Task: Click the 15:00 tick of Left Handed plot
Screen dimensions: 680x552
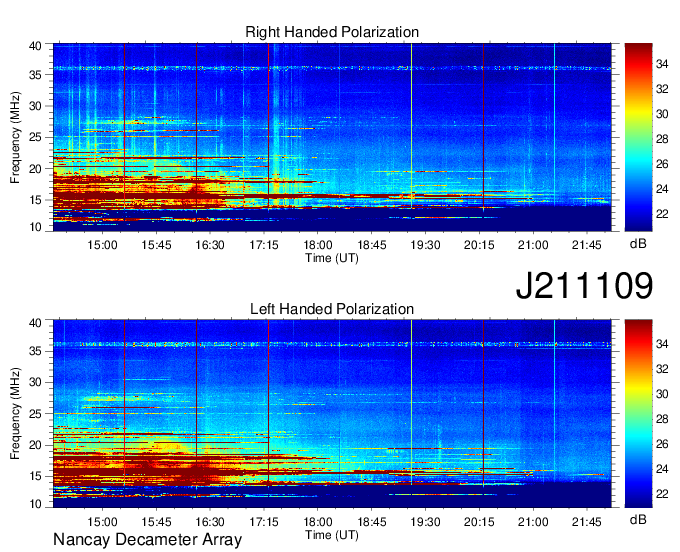Action: [x=102, y=522]
